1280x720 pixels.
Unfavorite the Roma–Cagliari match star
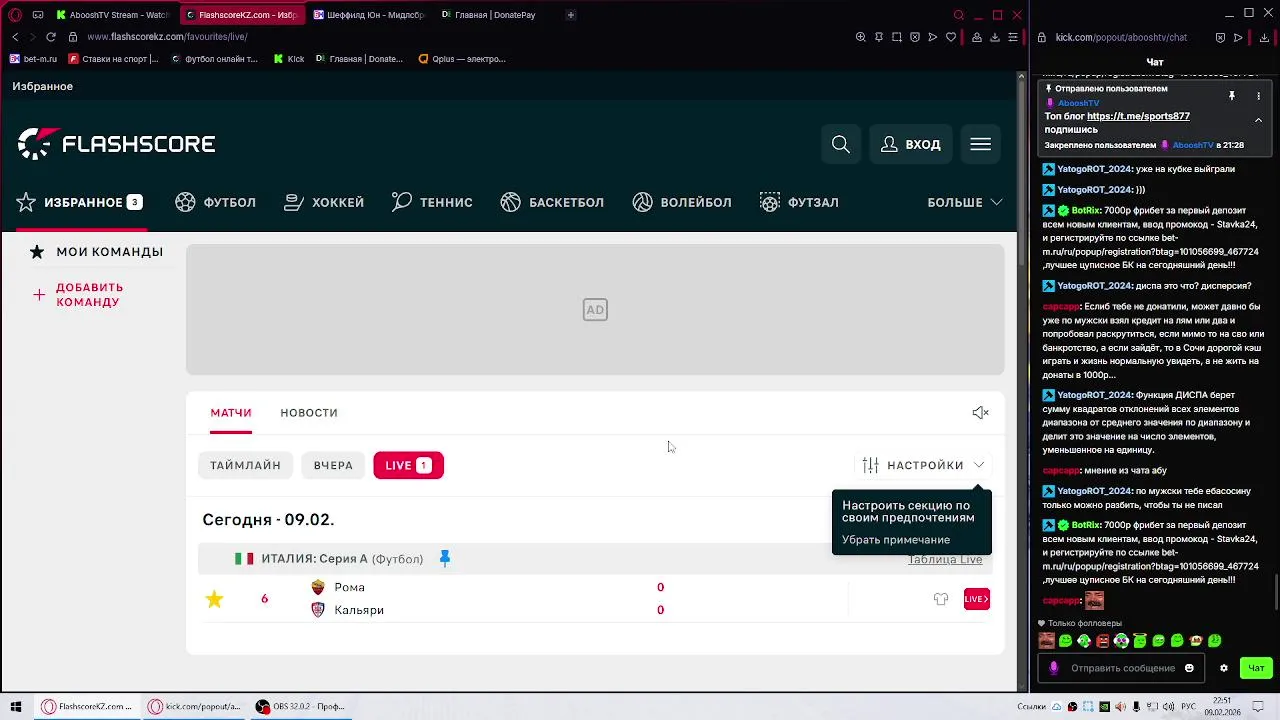point(214,599)
